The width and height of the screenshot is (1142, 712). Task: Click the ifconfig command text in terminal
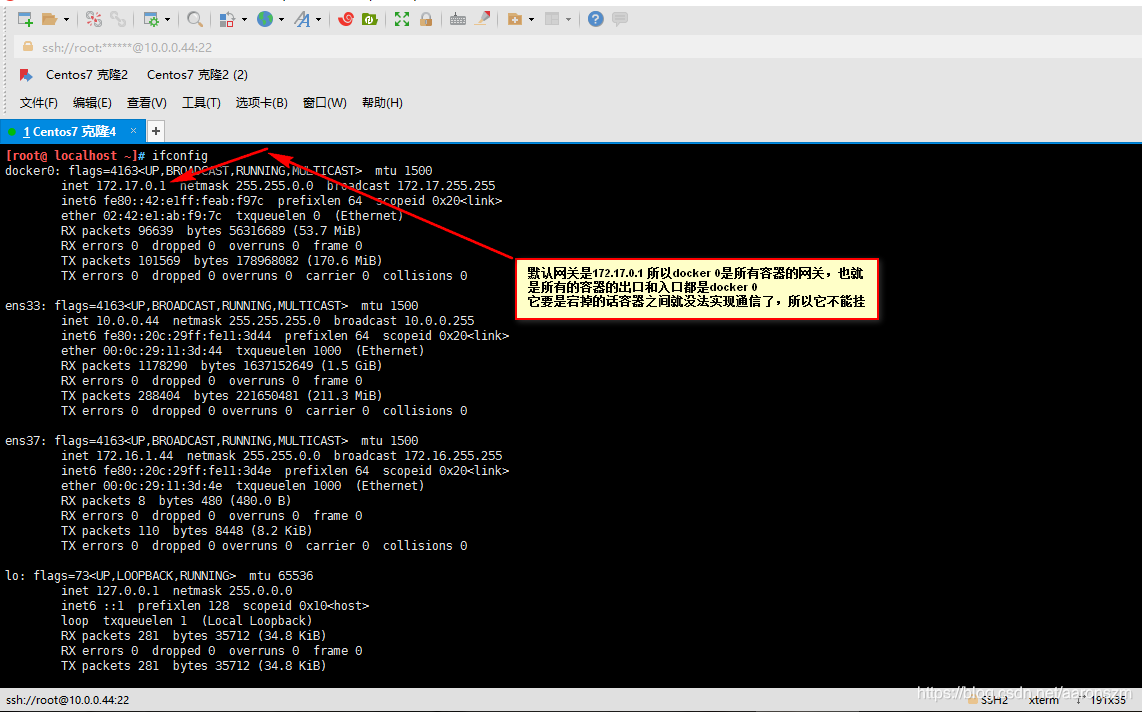pyautogui.click(x=180, y=156)
